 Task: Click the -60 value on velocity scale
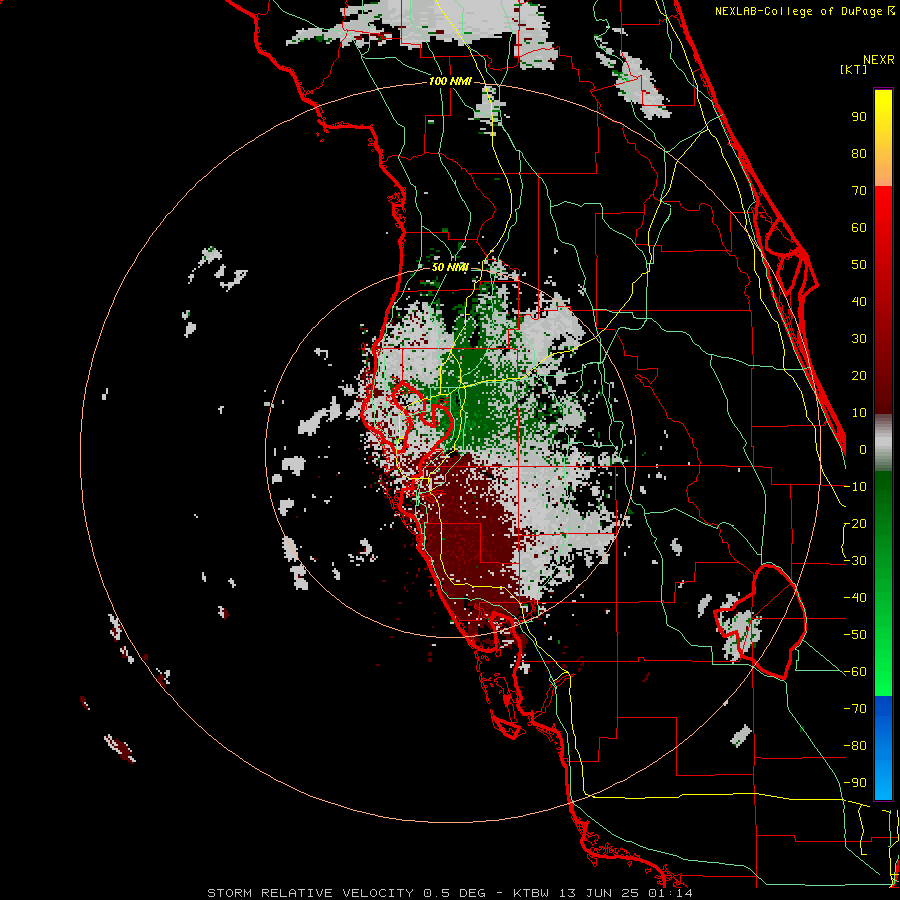coord(855,672)
